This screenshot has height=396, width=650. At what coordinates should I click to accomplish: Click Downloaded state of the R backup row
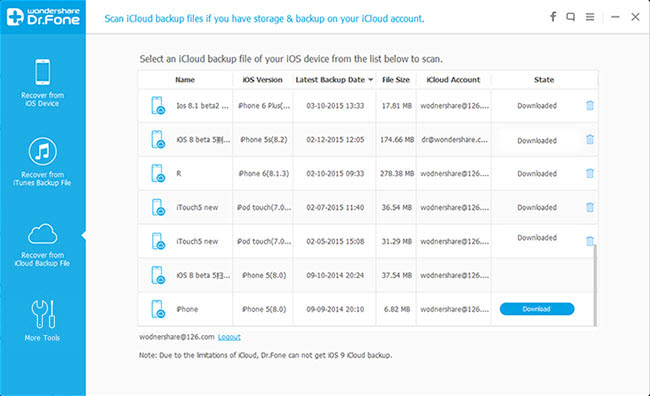(x=537, y=173)
